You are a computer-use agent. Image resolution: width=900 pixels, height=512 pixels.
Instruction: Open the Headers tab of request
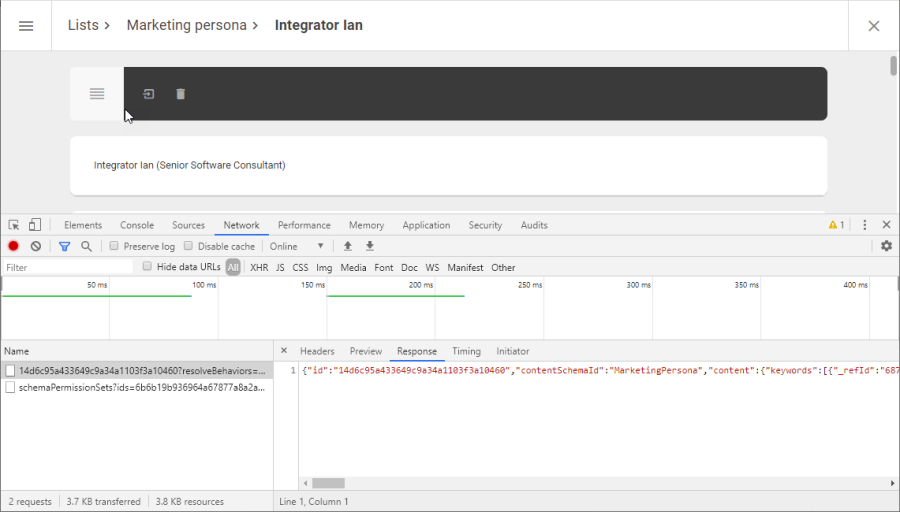click(317, 351)
